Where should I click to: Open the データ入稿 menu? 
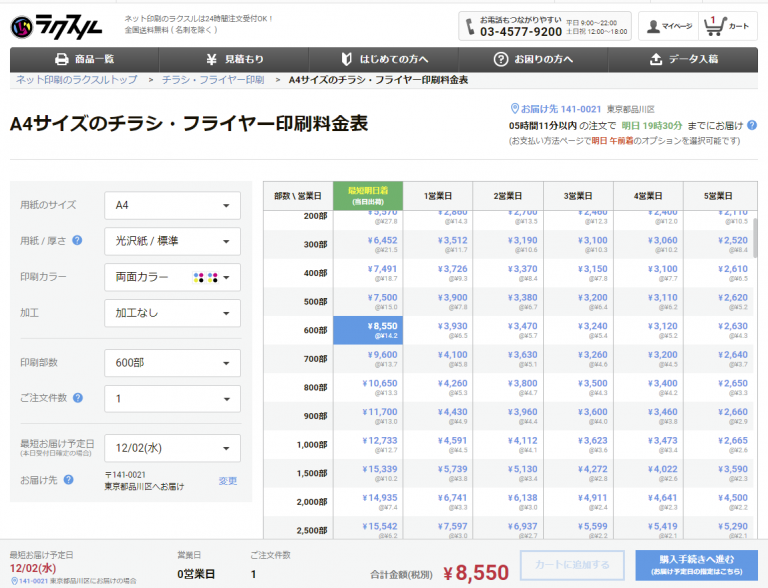pos(683,59)
